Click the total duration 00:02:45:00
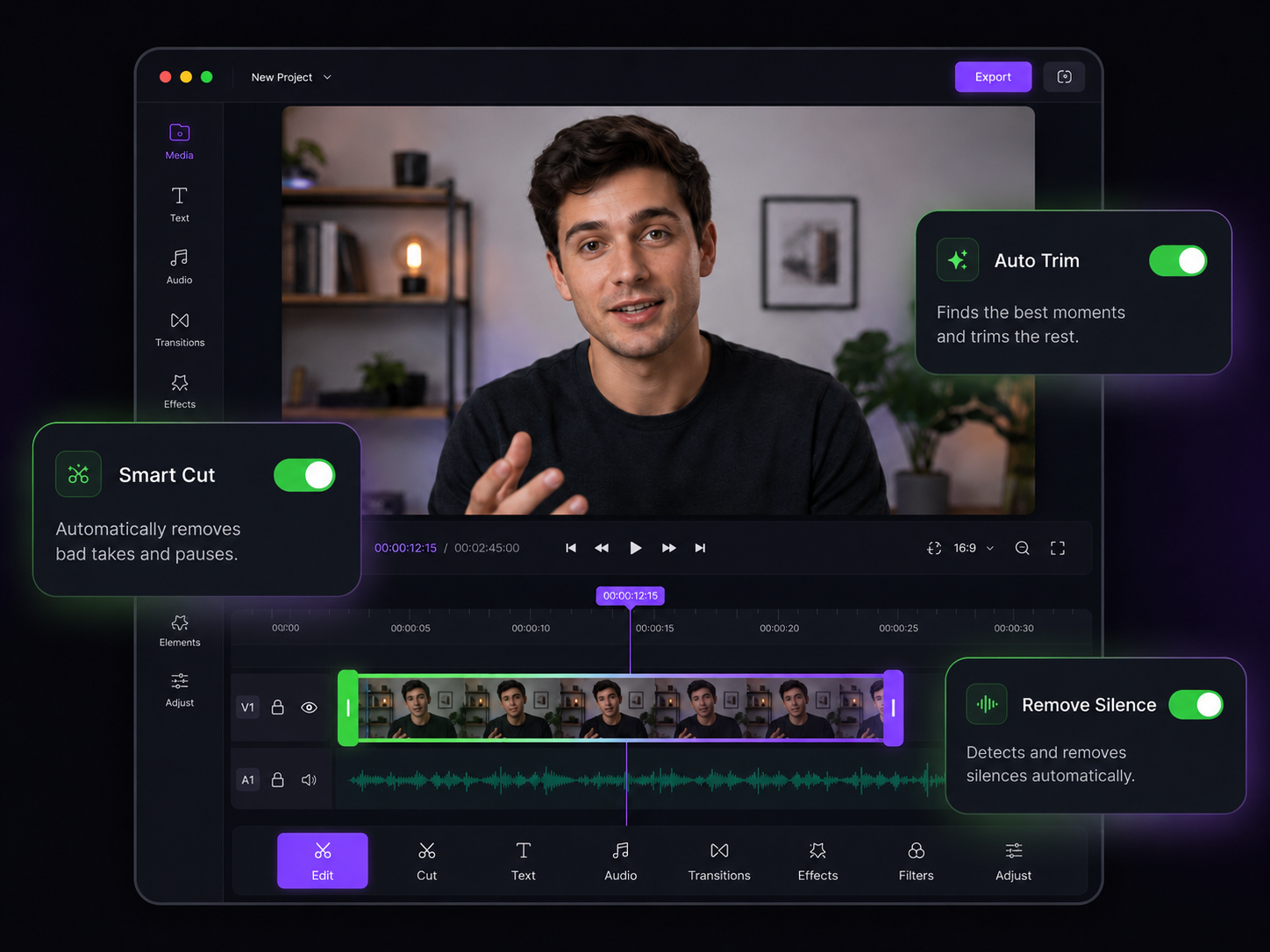This screenshot has height=952, width=1270. coord(487,548)
